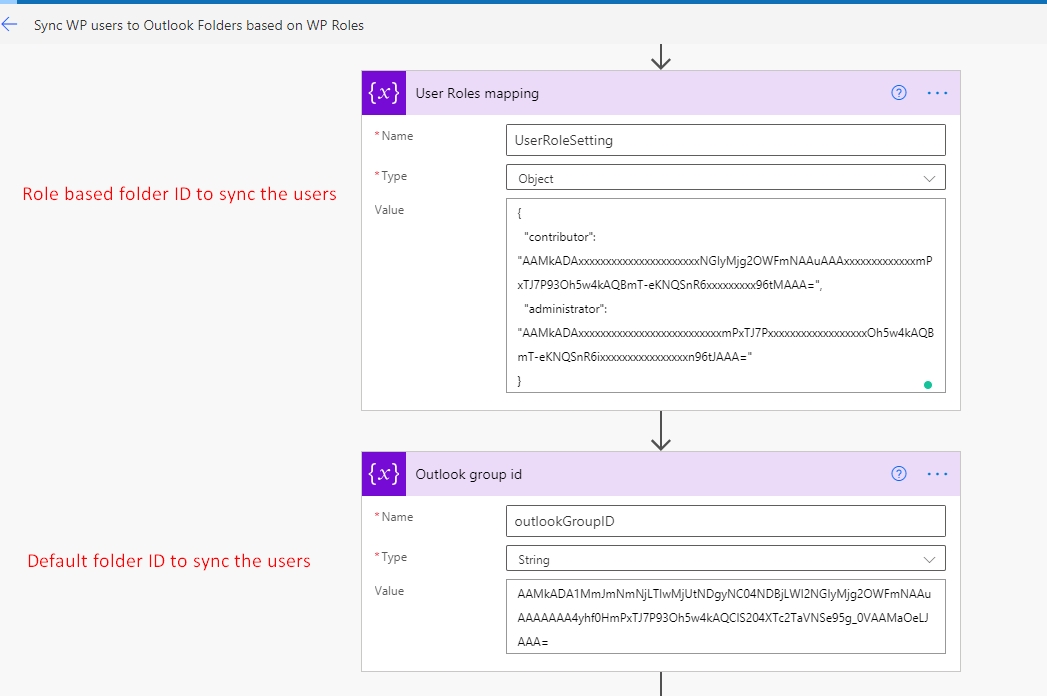
Task: Click the Name label in User Roles mapping
Action: 397,136
